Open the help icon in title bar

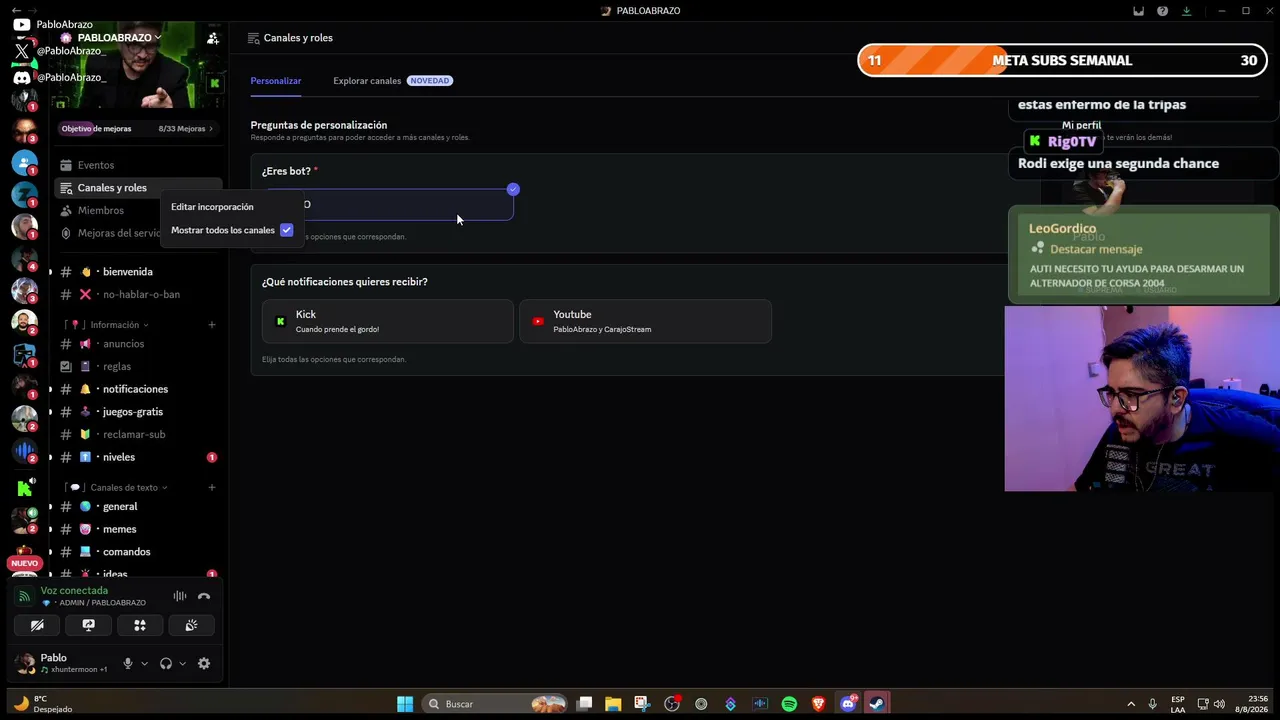(x=1162, y=11)
